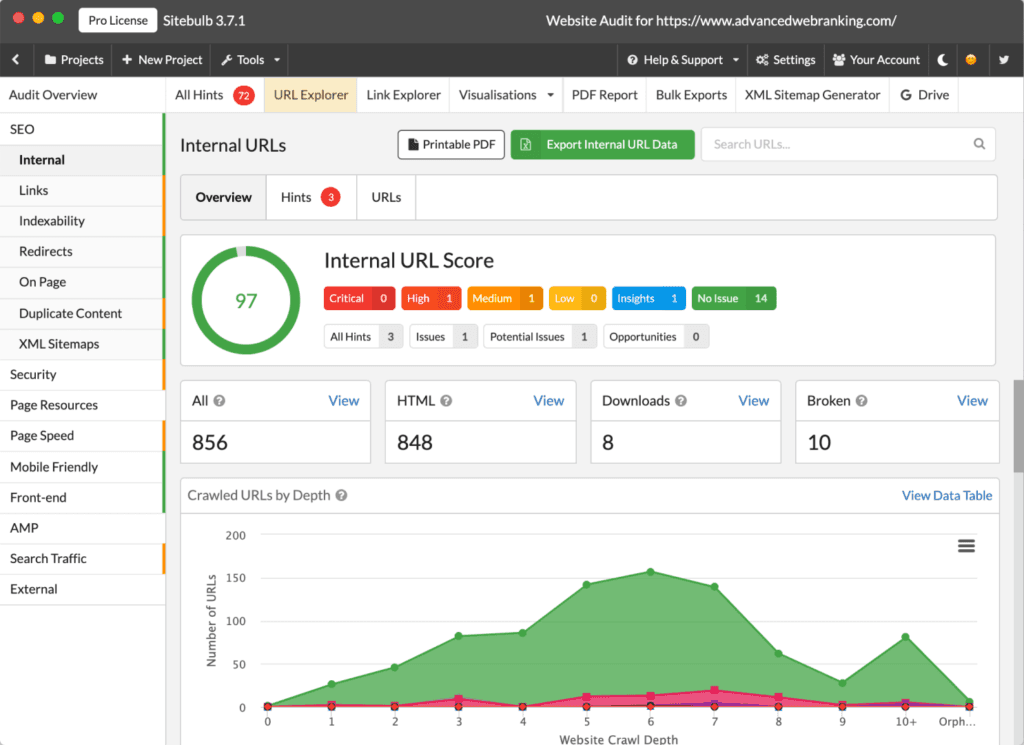View All URLs link

click(344, 401)
